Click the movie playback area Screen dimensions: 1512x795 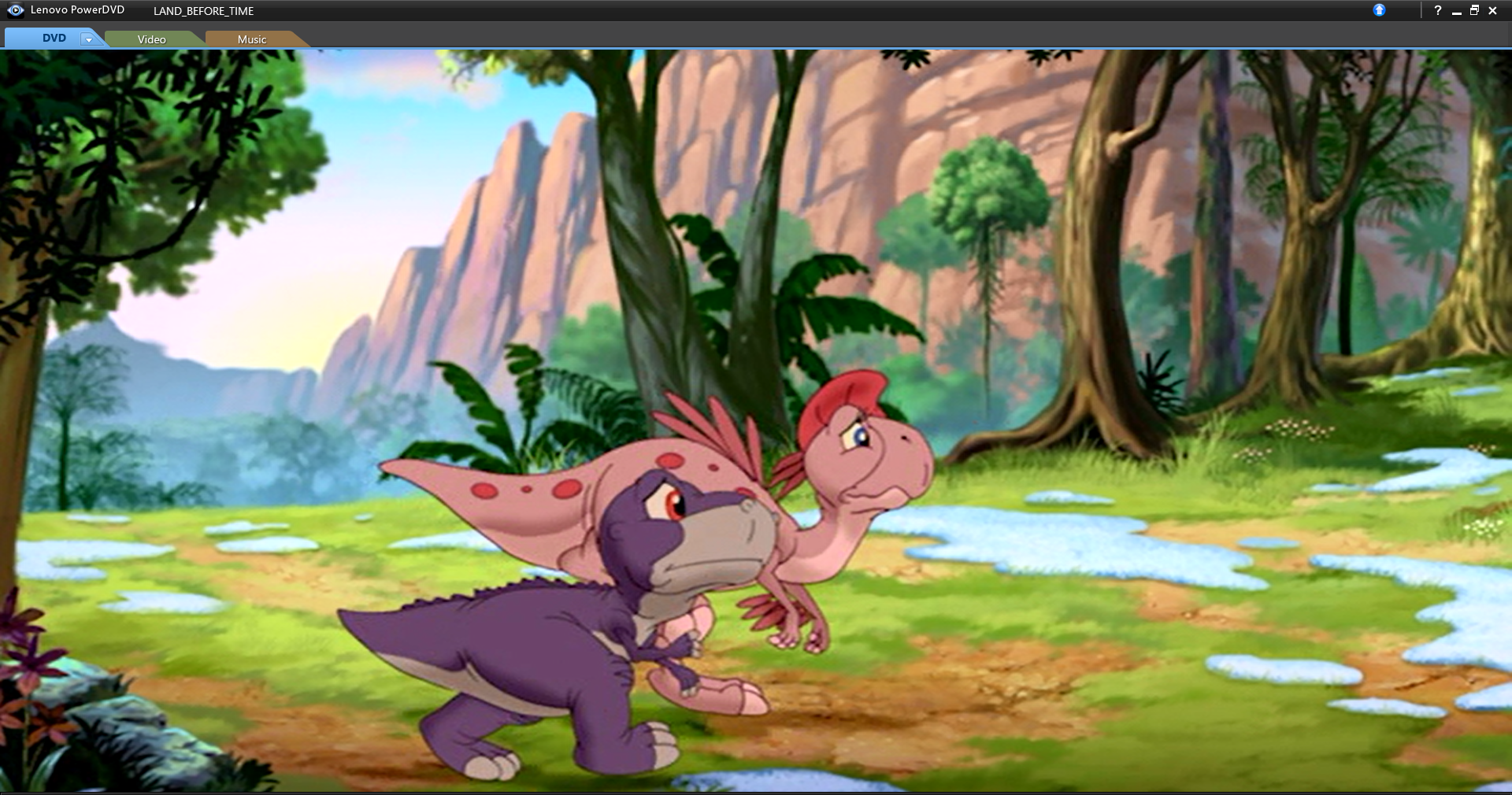(x=756, y=420)
